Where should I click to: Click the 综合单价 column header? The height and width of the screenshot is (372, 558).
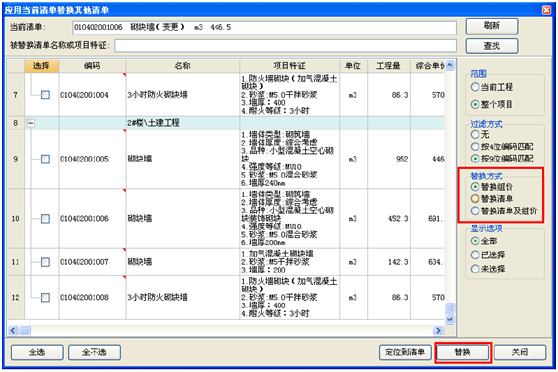pyautogui.click(x=427, y=66)
